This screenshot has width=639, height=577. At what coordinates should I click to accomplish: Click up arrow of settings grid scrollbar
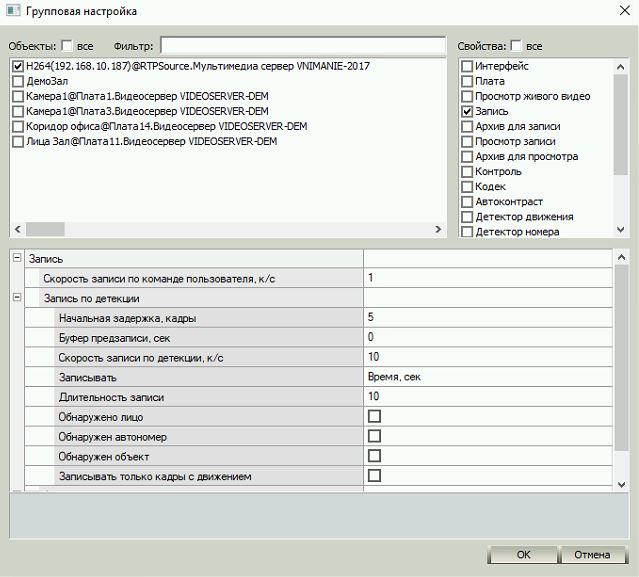tap(621, 257)
